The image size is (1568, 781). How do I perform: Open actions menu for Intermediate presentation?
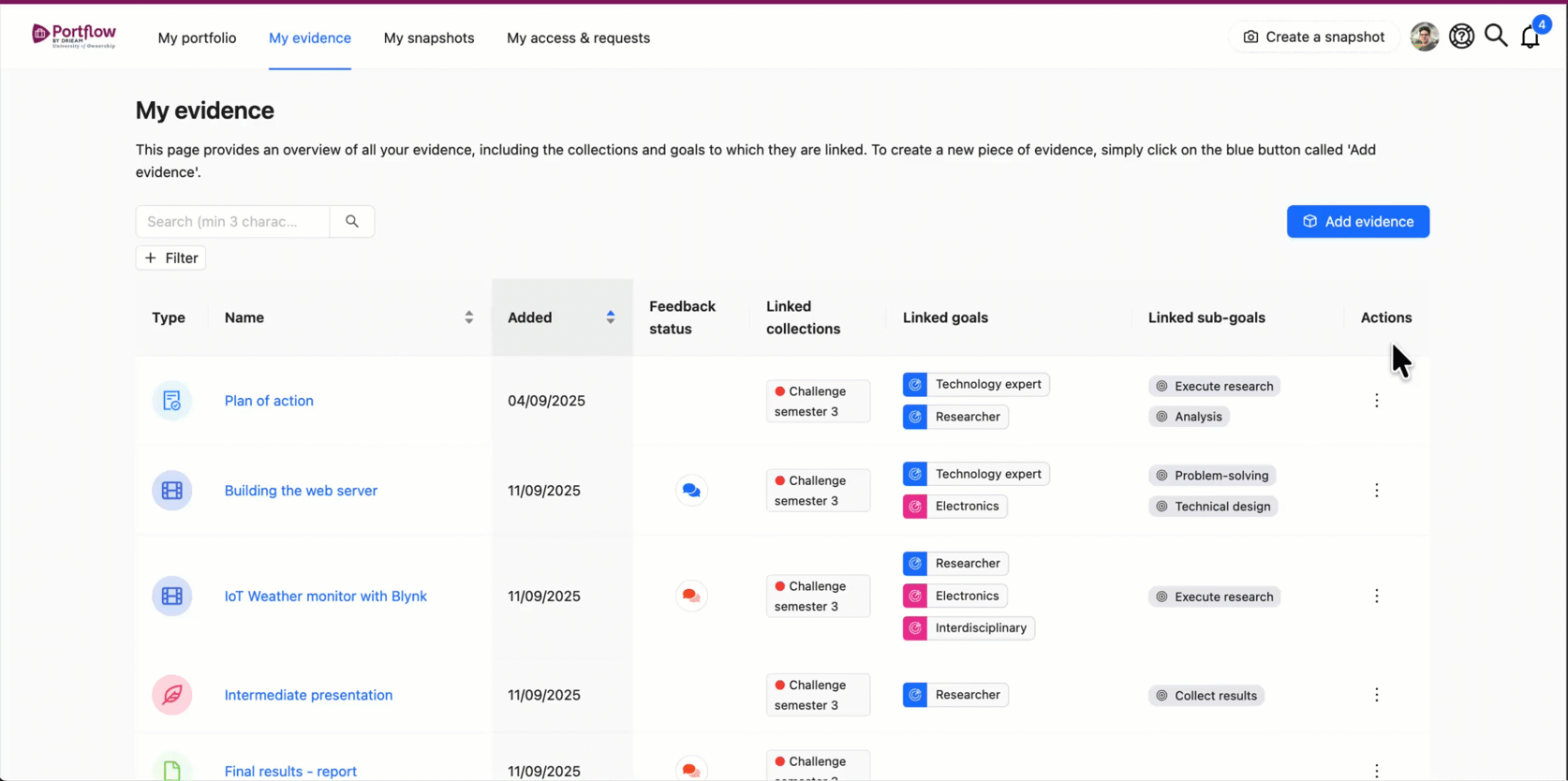(1377, 695)
